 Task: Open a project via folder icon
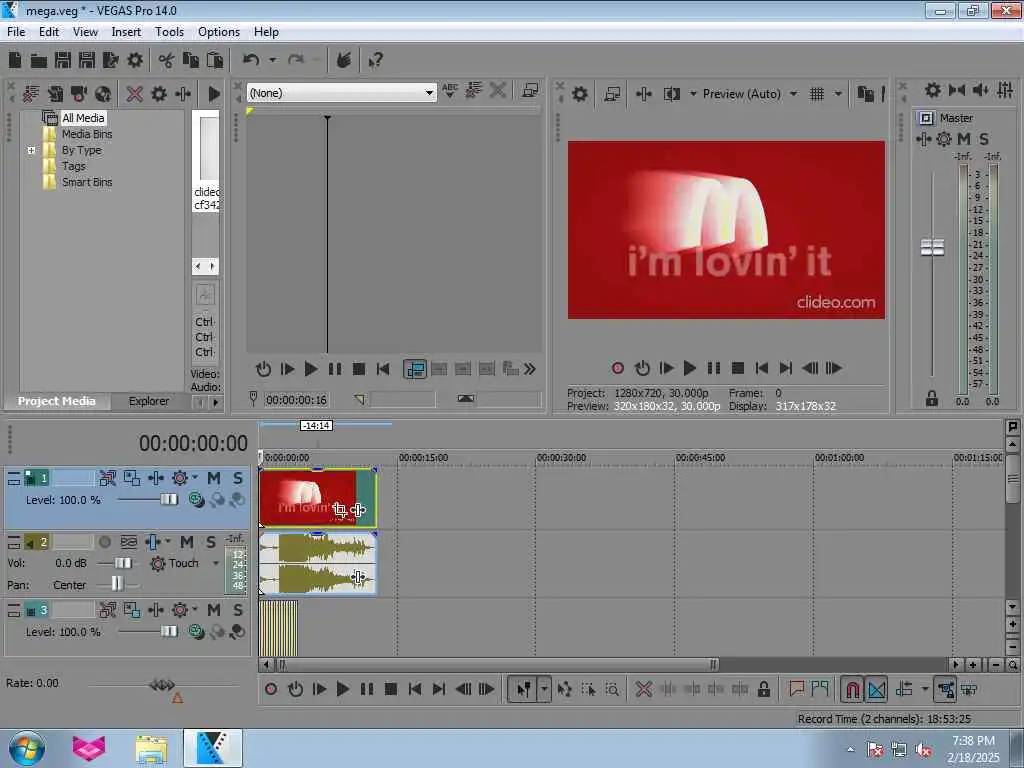point(39,61)
